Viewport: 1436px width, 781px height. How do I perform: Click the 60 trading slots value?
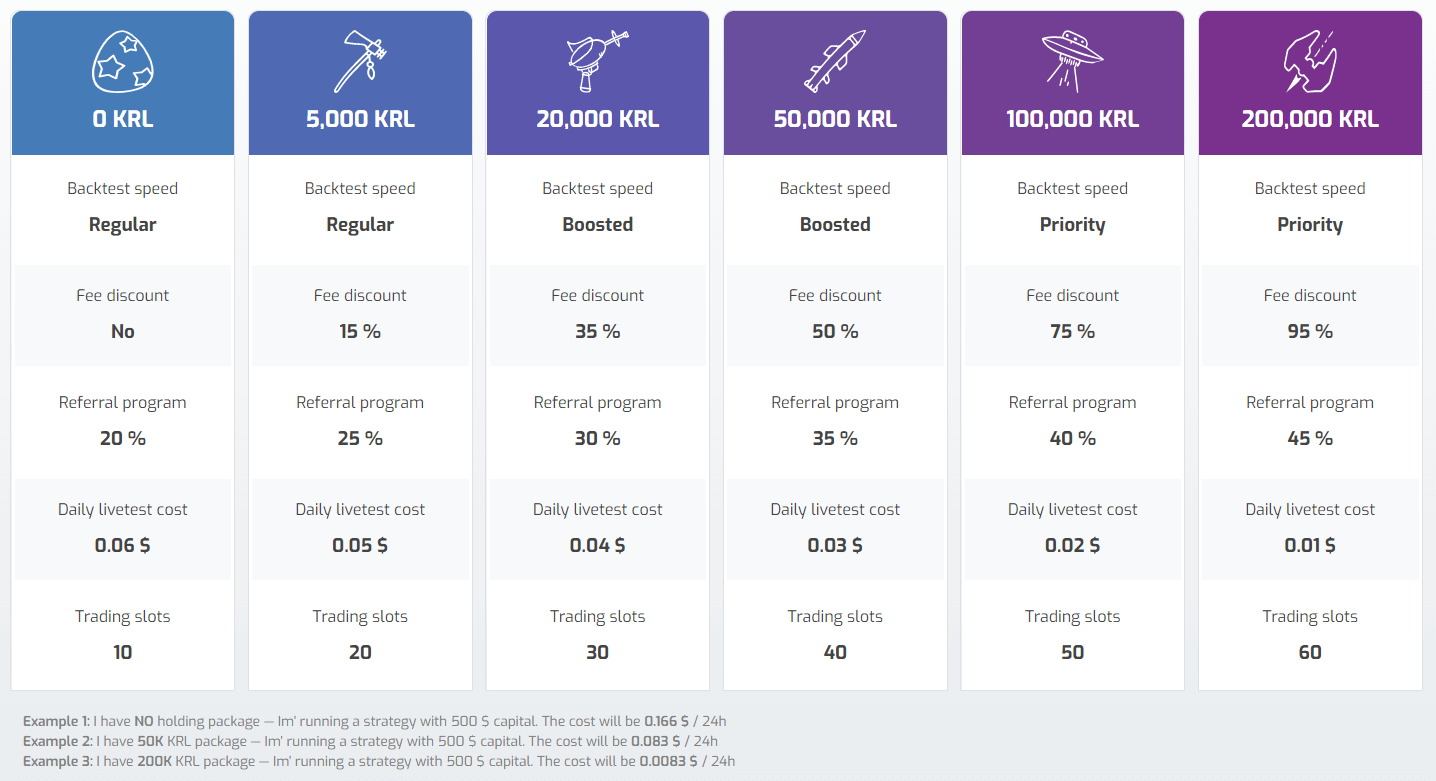[1310, 652]
